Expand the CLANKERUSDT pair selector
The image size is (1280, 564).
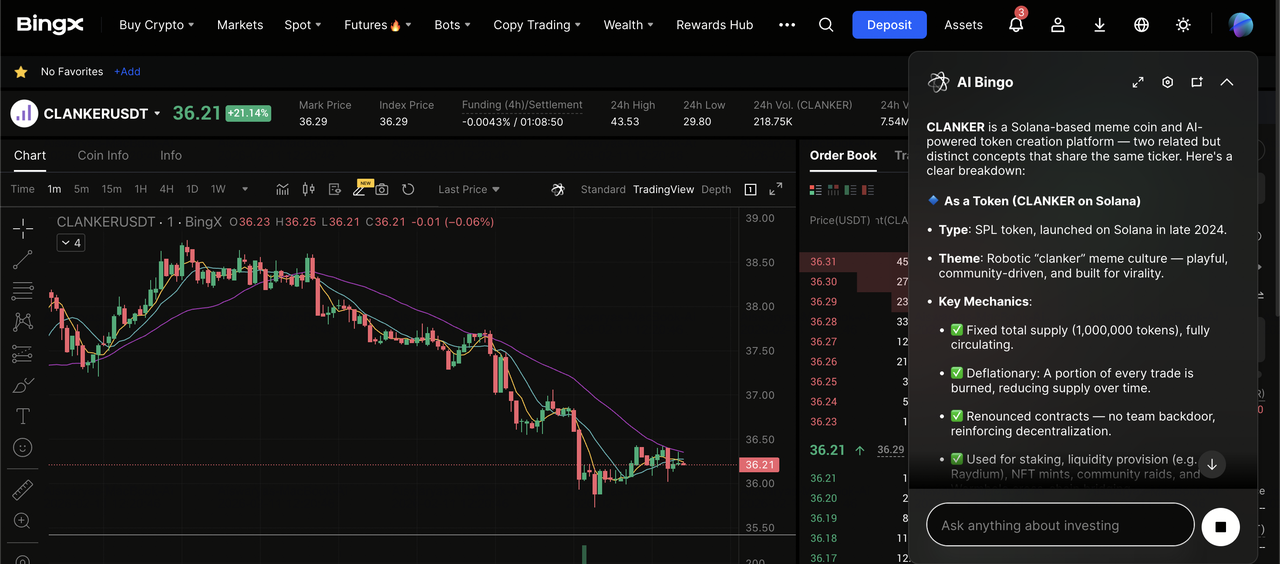(x=157, y=114)
